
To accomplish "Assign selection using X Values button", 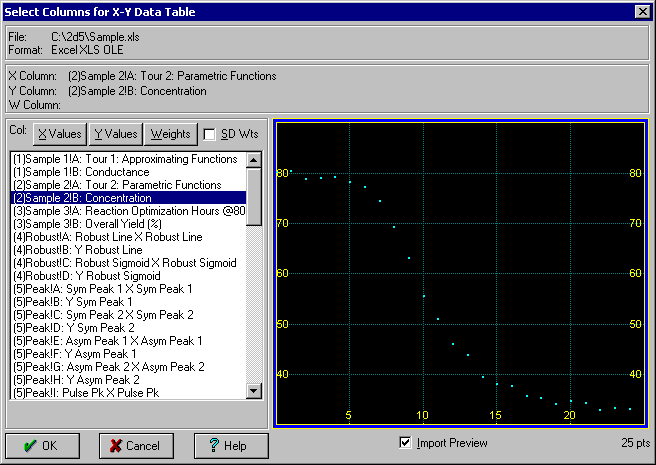I will pyautogui.click(x=59, y=134).
